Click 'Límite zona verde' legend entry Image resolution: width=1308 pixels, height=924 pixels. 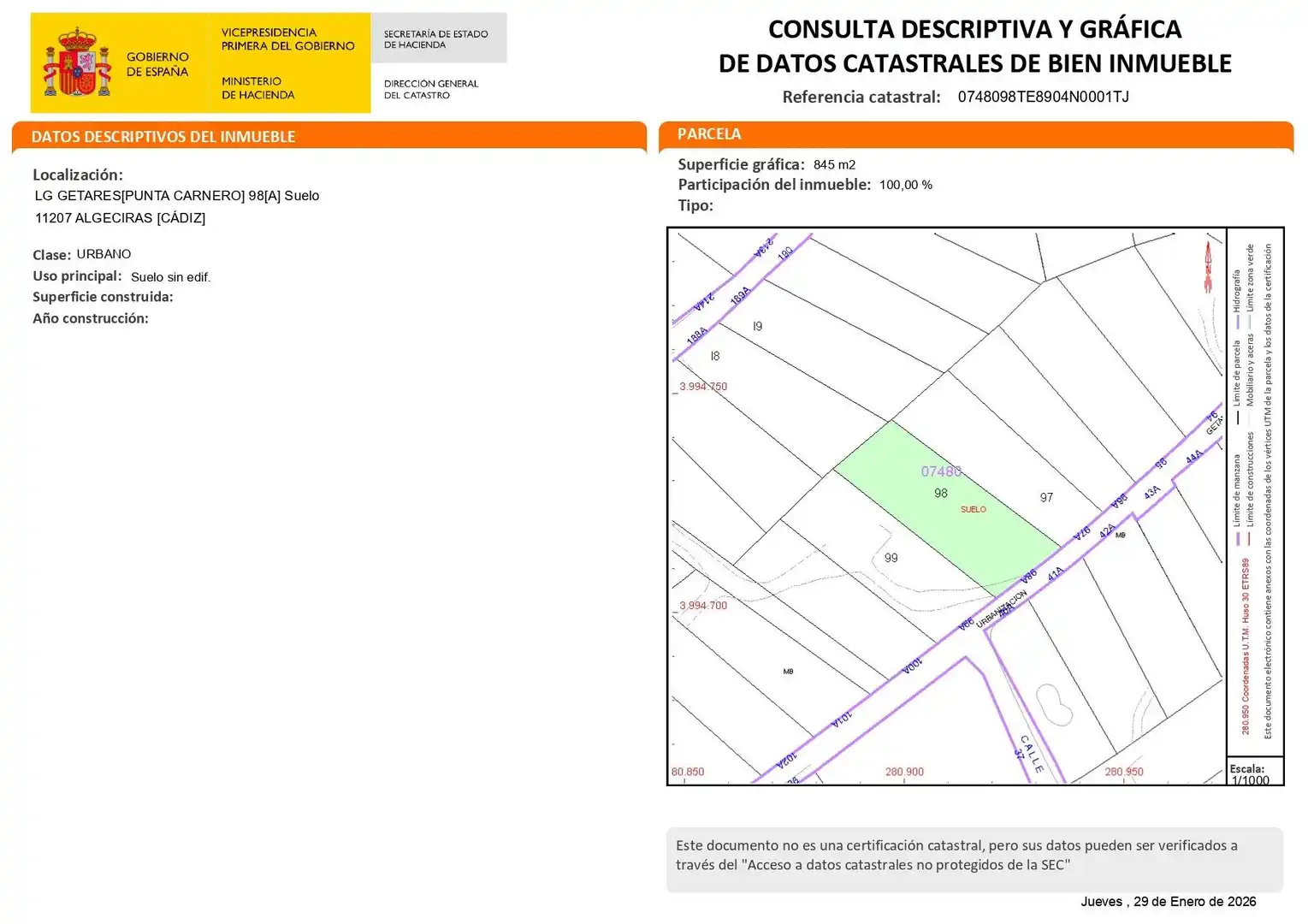tap(1251, 287)
